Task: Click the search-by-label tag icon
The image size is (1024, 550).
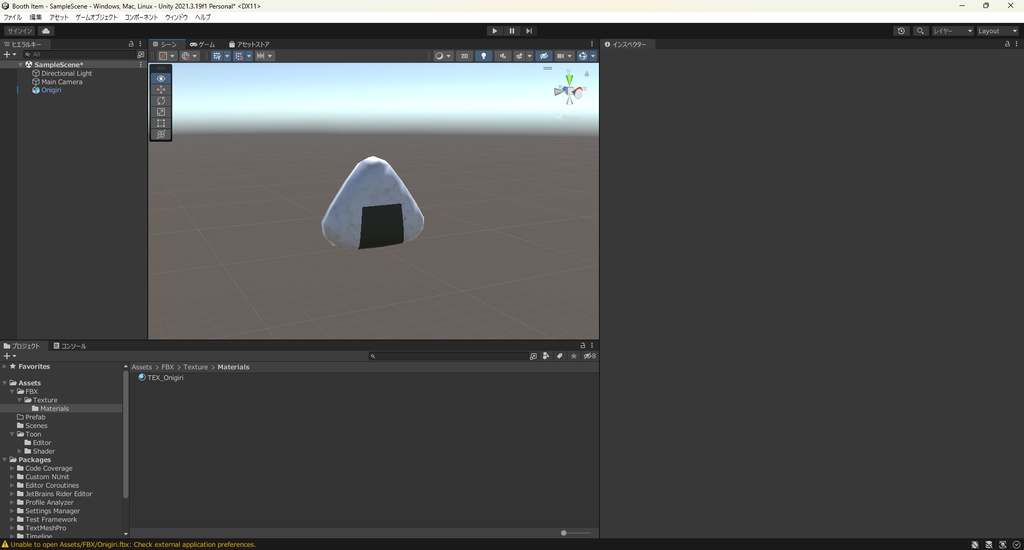Action: 560,356
